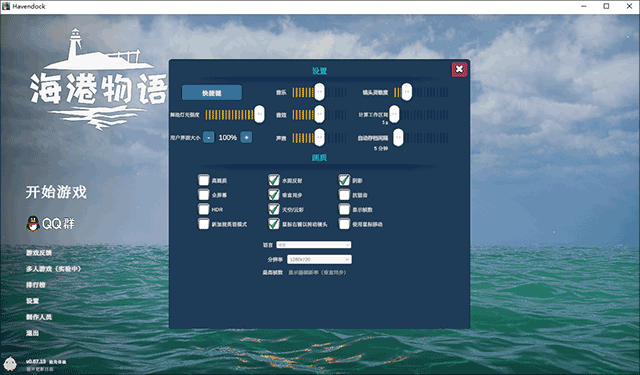Minimize the Havendock window
The image size is (640, 375).
(x=584, y=6)
